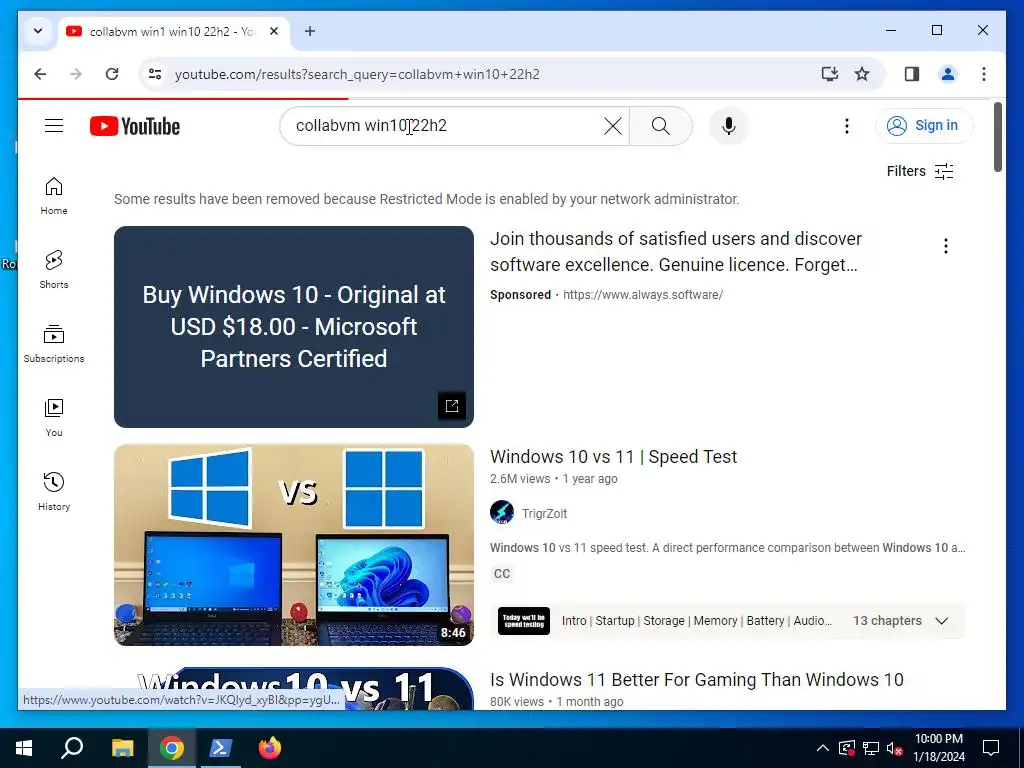The image size is (1024, 768).
Task: Open the always.software sponsored link
Action: click(643, 295)
